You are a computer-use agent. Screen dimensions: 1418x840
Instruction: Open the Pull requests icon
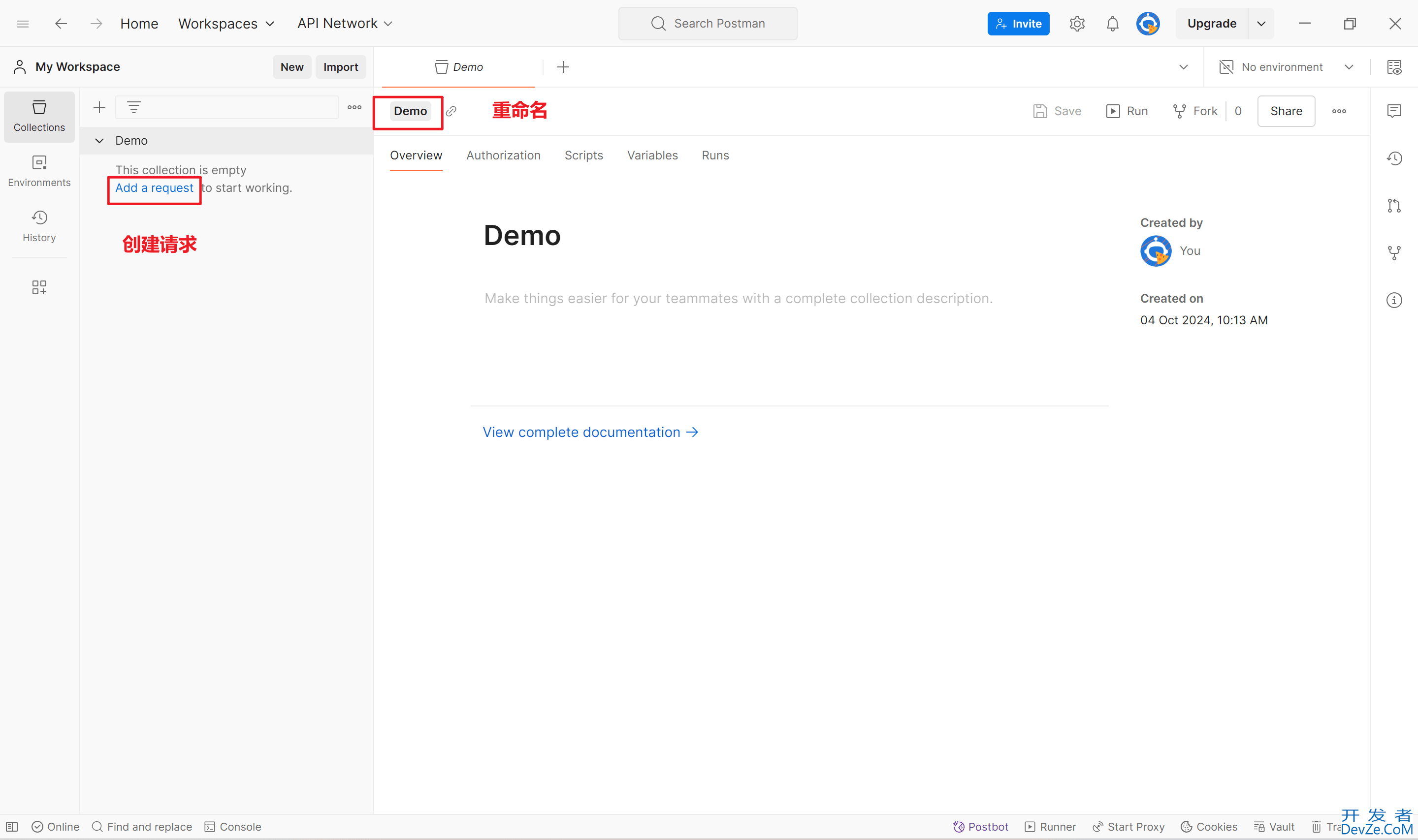click(1394, 206)
